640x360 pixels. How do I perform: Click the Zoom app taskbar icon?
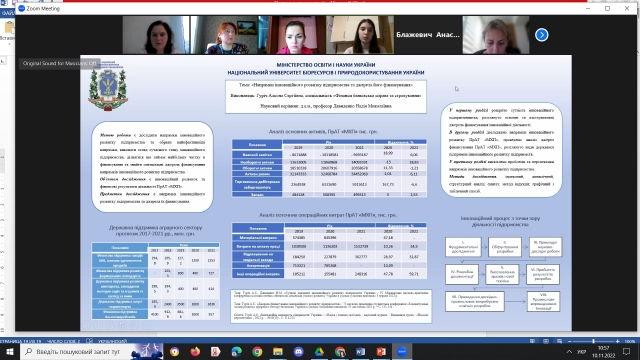[x=402, y=351]
